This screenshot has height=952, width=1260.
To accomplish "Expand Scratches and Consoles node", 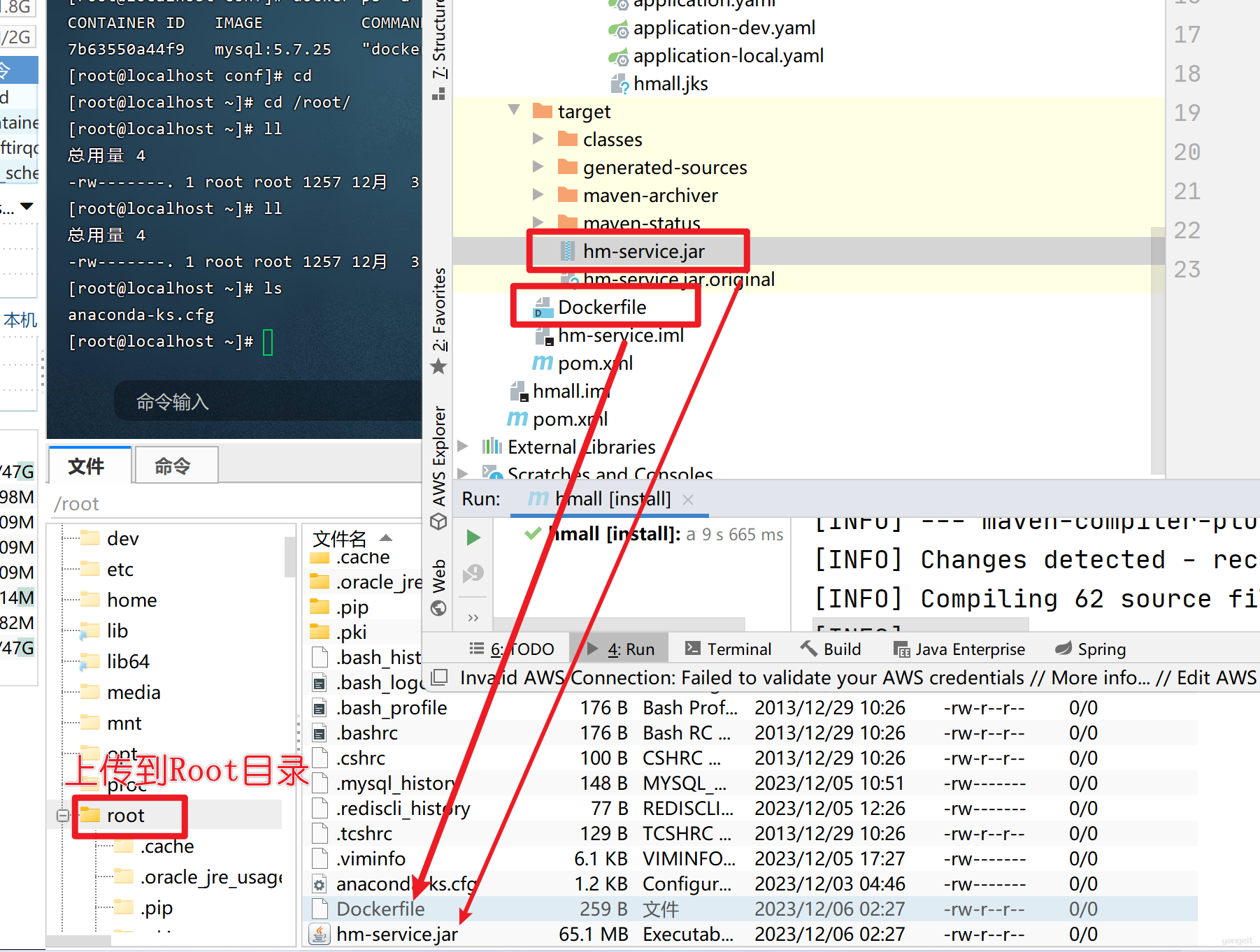I will [462, 473].
